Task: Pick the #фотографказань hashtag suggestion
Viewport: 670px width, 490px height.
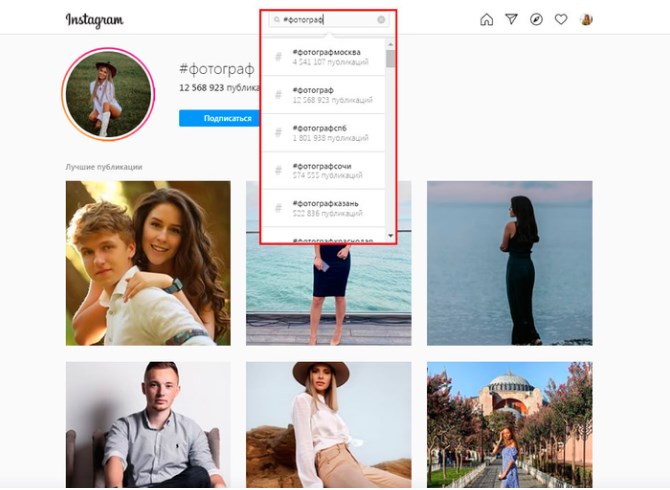Action: [x=327, y=207]
